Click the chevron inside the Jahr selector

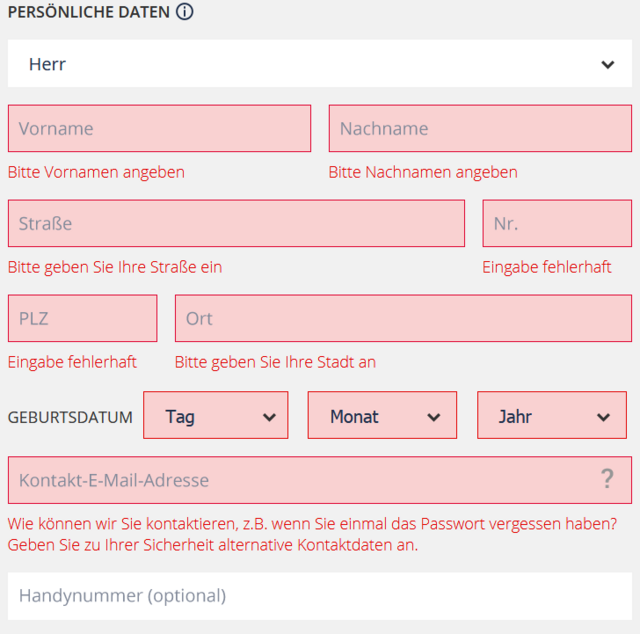tap(603, 417)
